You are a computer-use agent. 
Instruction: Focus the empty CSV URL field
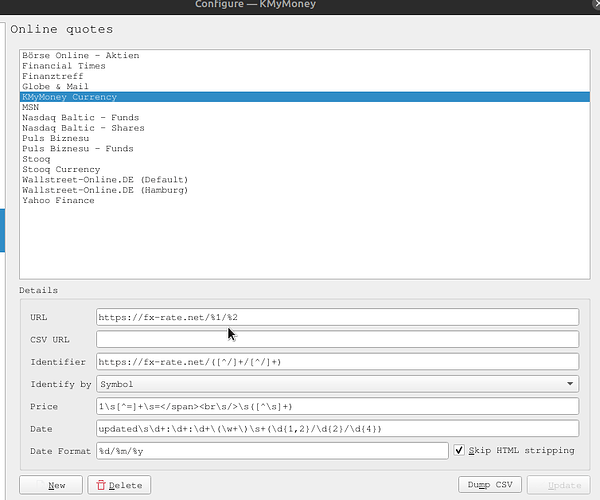[337, 339]
